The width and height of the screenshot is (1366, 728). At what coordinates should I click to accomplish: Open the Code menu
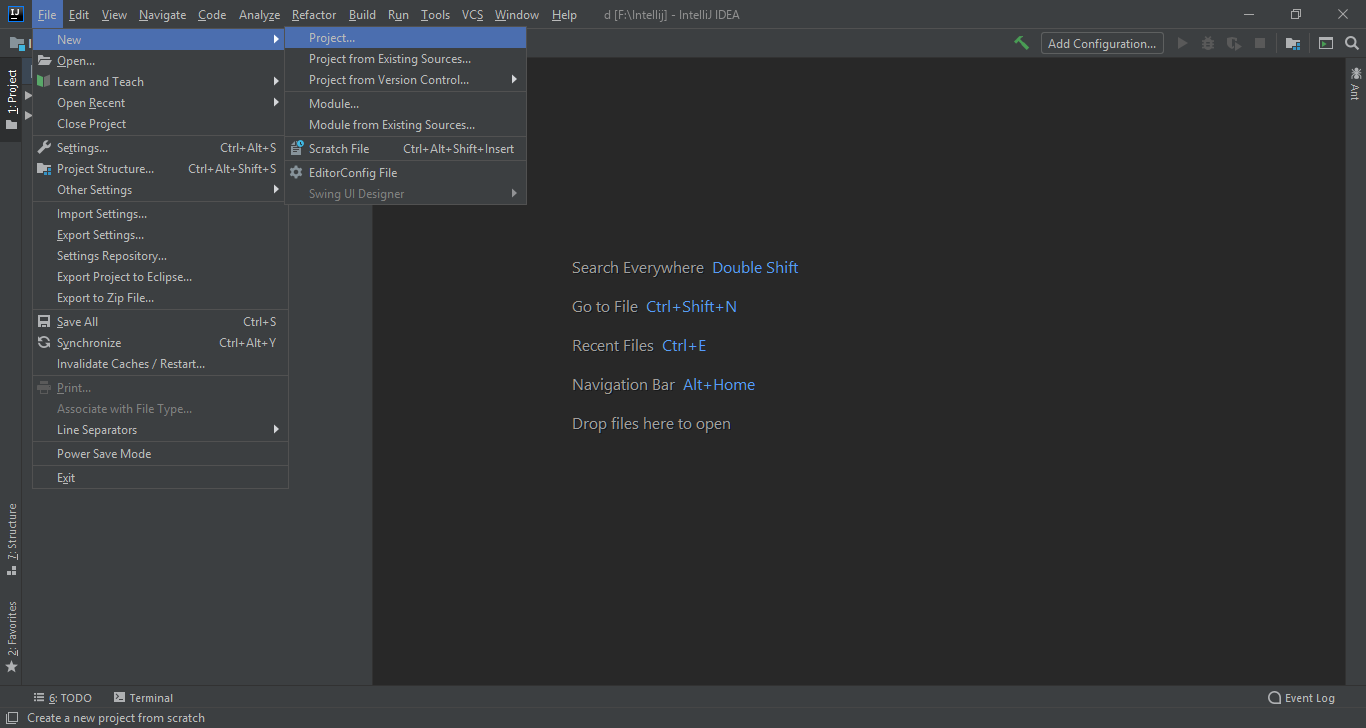tap(212, 15)
